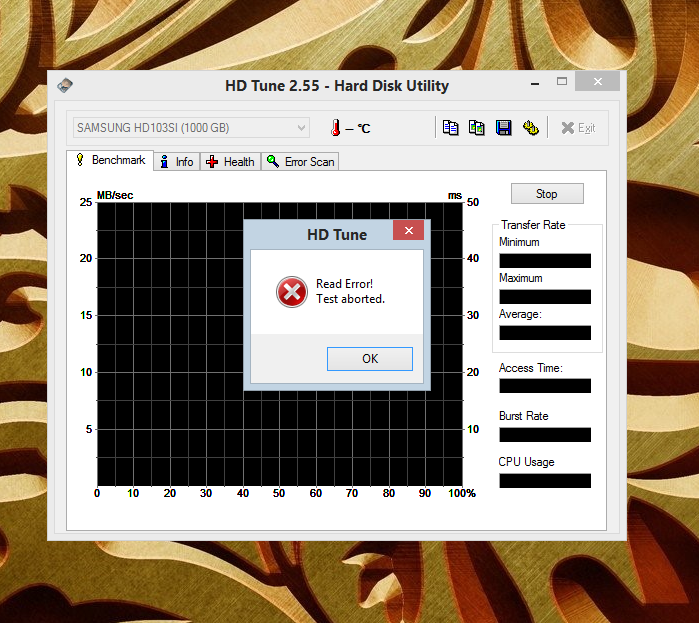699x623 pixels.
Task: Click the 'HD Tune 2.55 - Hard Disk Utility' title
Action: pos(337,86)
